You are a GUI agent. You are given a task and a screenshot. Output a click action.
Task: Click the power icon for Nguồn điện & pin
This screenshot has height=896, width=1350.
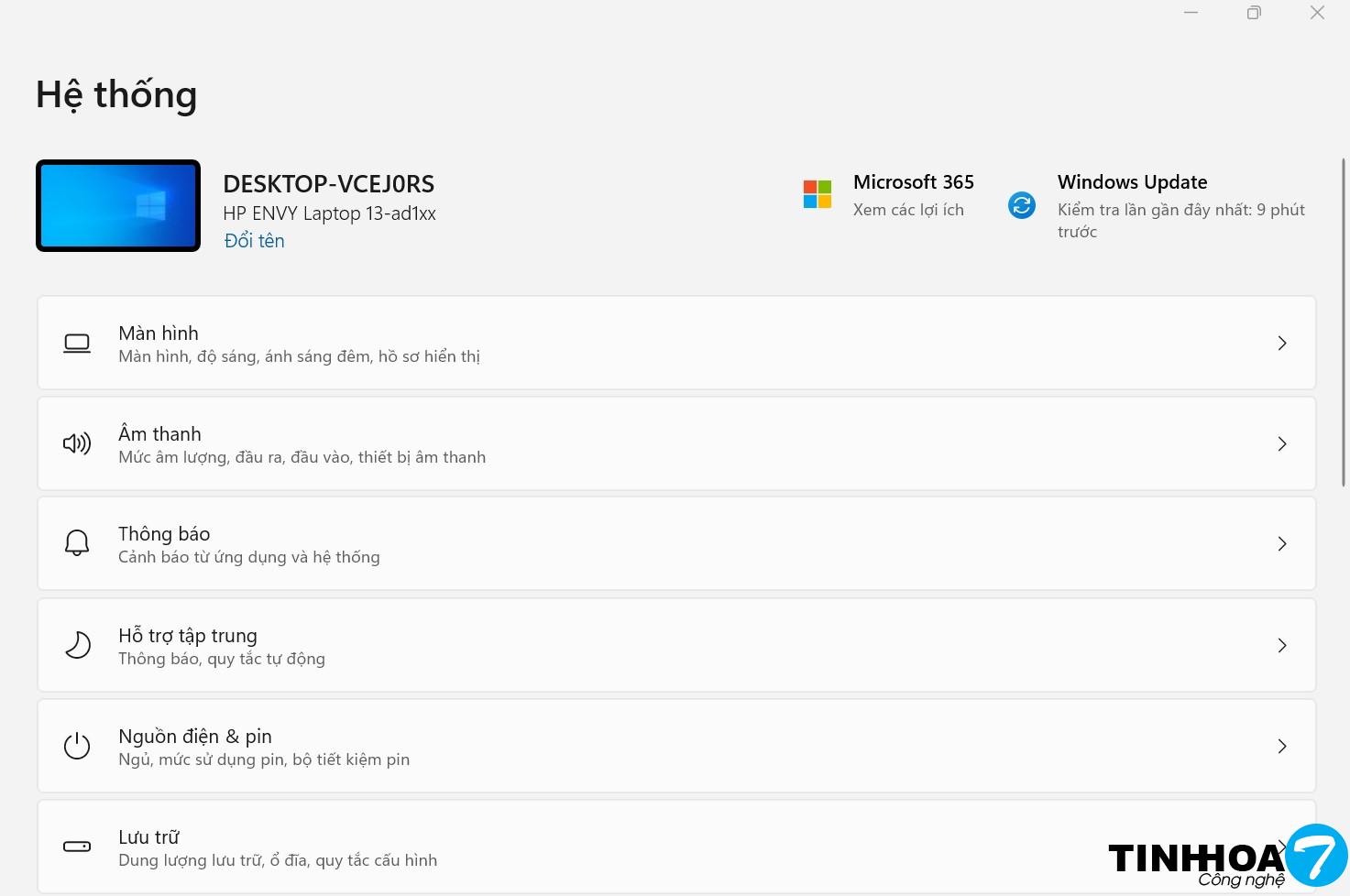click(77, 747)
